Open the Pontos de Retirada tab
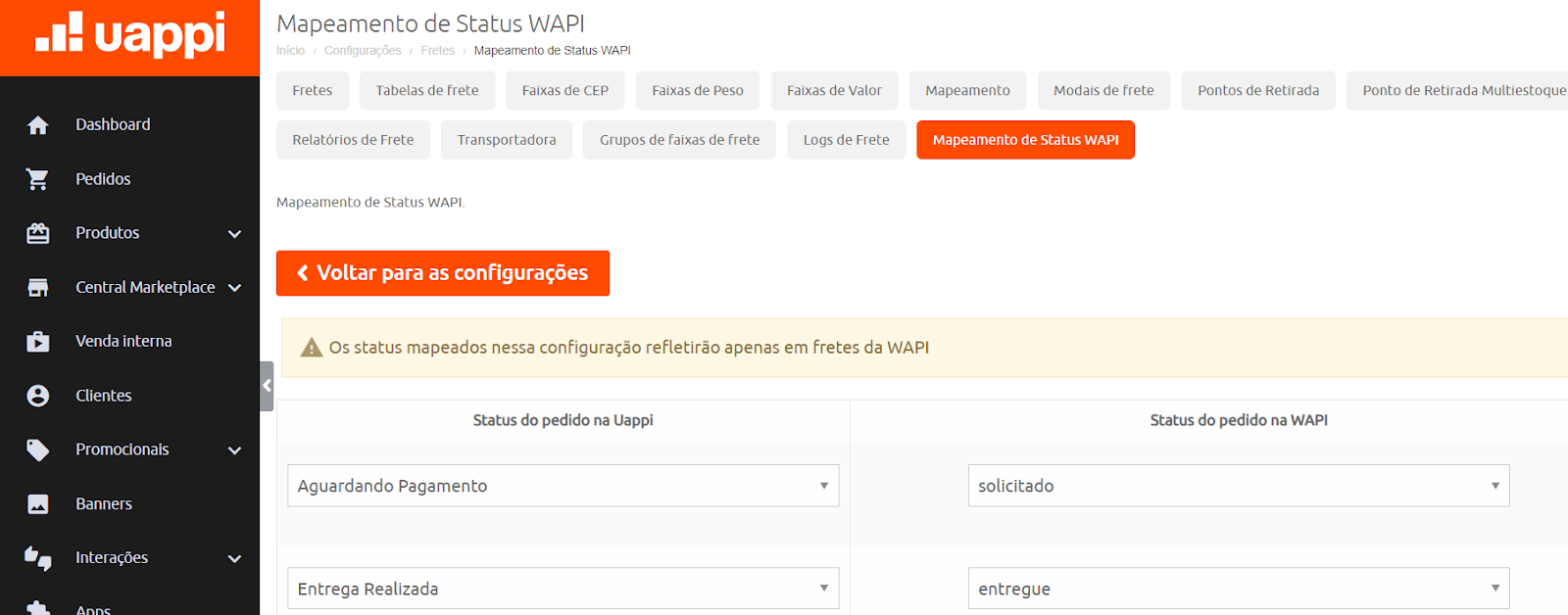The width and height of the screenshot is (1568, 615). 1258,90
